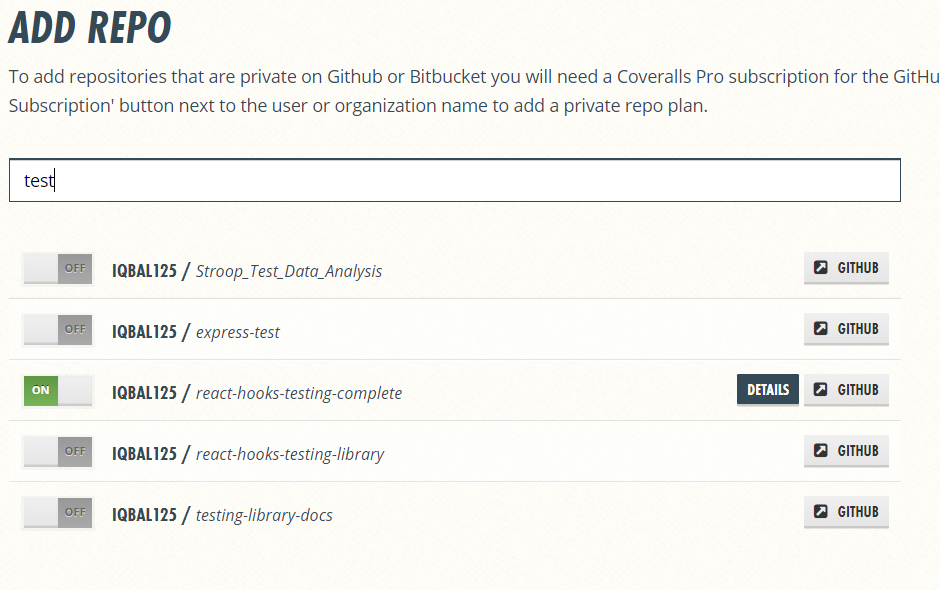940x590 pixels.
Task: Enable the testing-library-docs toggle
Action: (x=58, y=513)
